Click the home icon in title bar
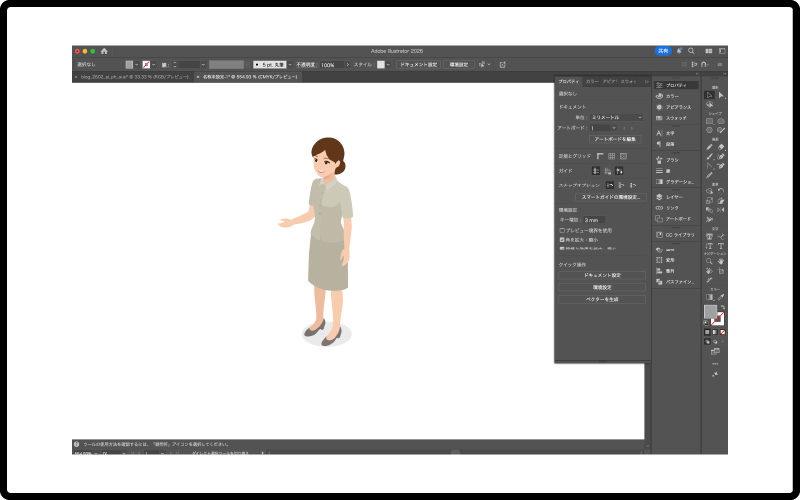 pyautogui.click(x=104, y=51)
